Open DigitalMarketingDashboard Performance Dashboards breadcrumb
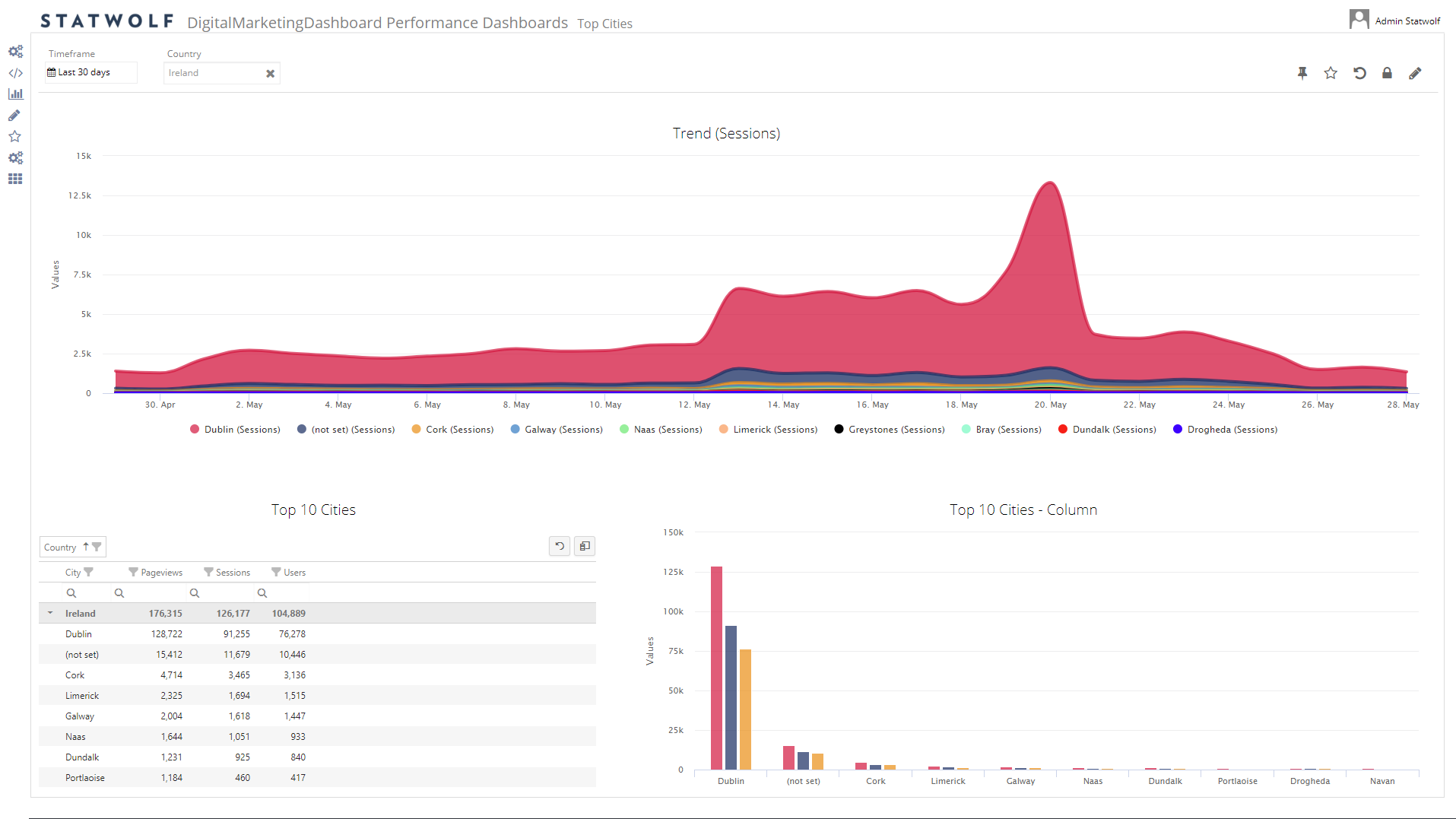This screenshot has height=819, width=1456. pos(377,23)
